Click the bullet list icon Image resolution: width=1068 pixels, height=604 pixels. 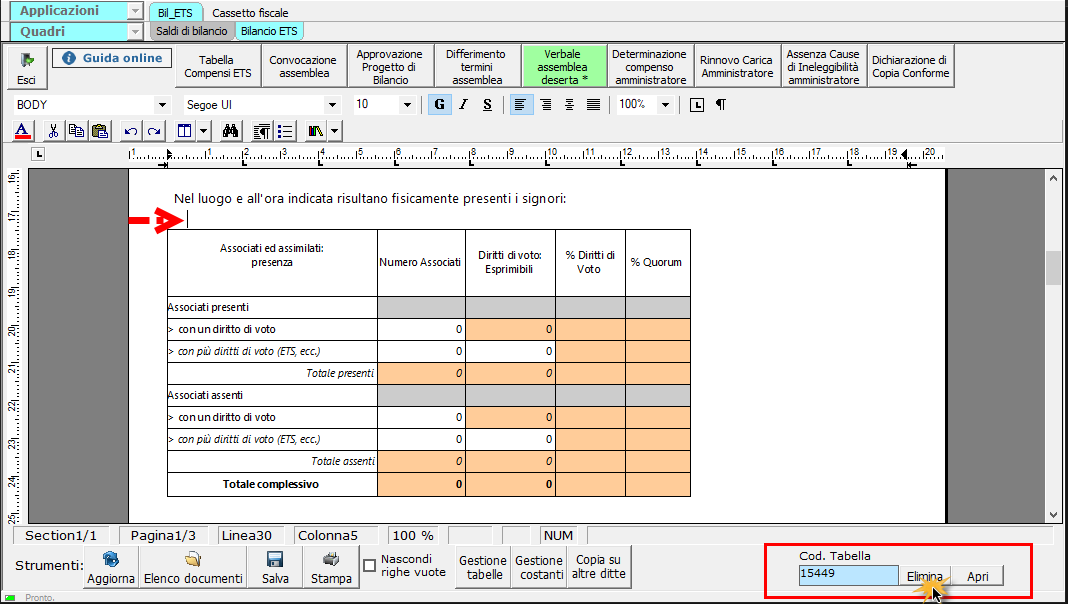click(285, 131)
